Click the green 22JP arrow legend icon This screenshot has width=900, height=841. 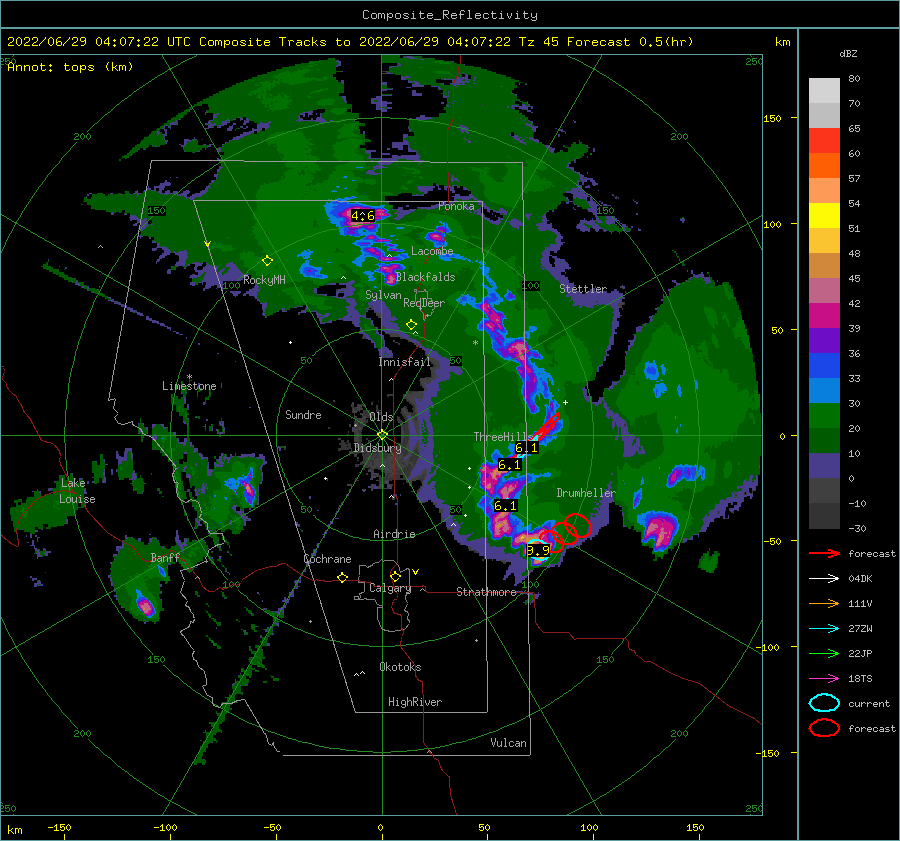point(824,653)
